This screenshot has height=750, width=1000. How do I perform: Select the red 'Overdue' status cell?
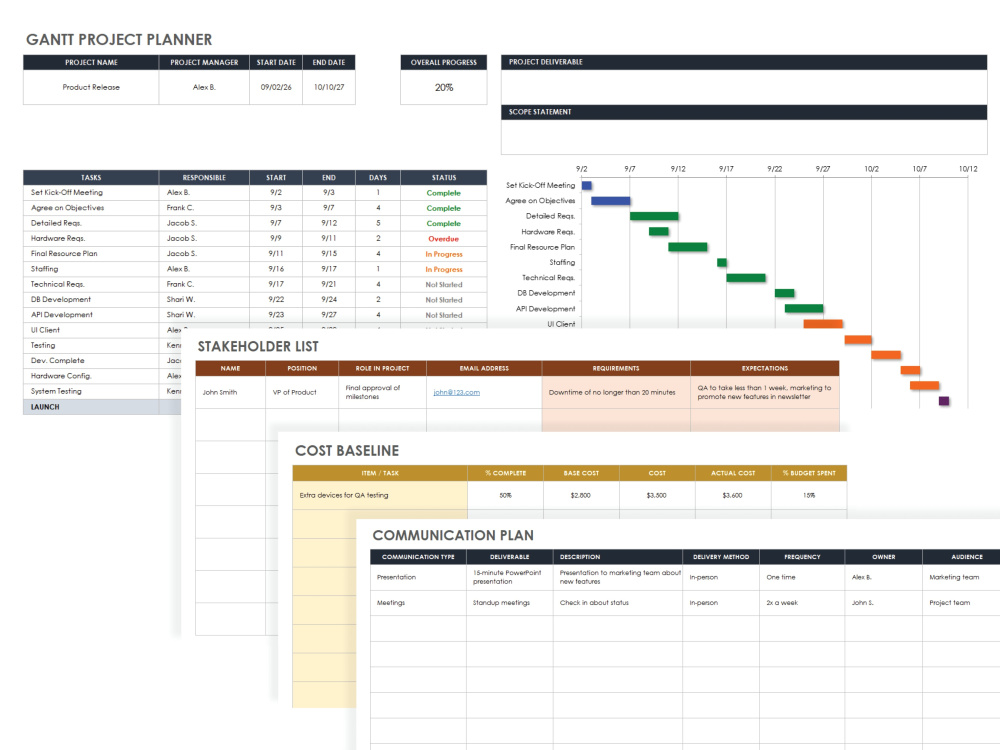click(444, 239)
